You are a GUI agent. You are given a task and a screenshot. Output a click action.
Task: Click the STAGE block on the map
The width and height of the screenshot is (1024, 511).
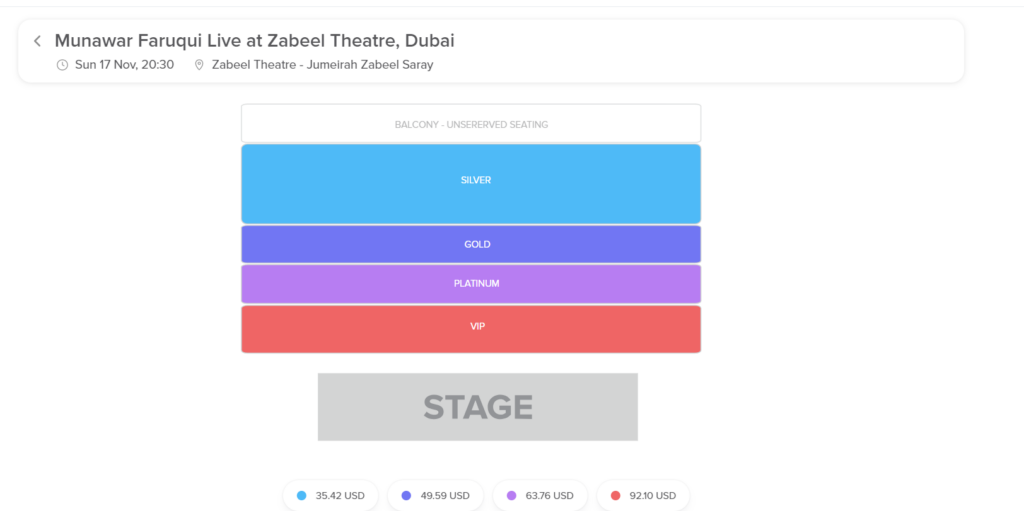pyautogui.click(x=477, y=406)
